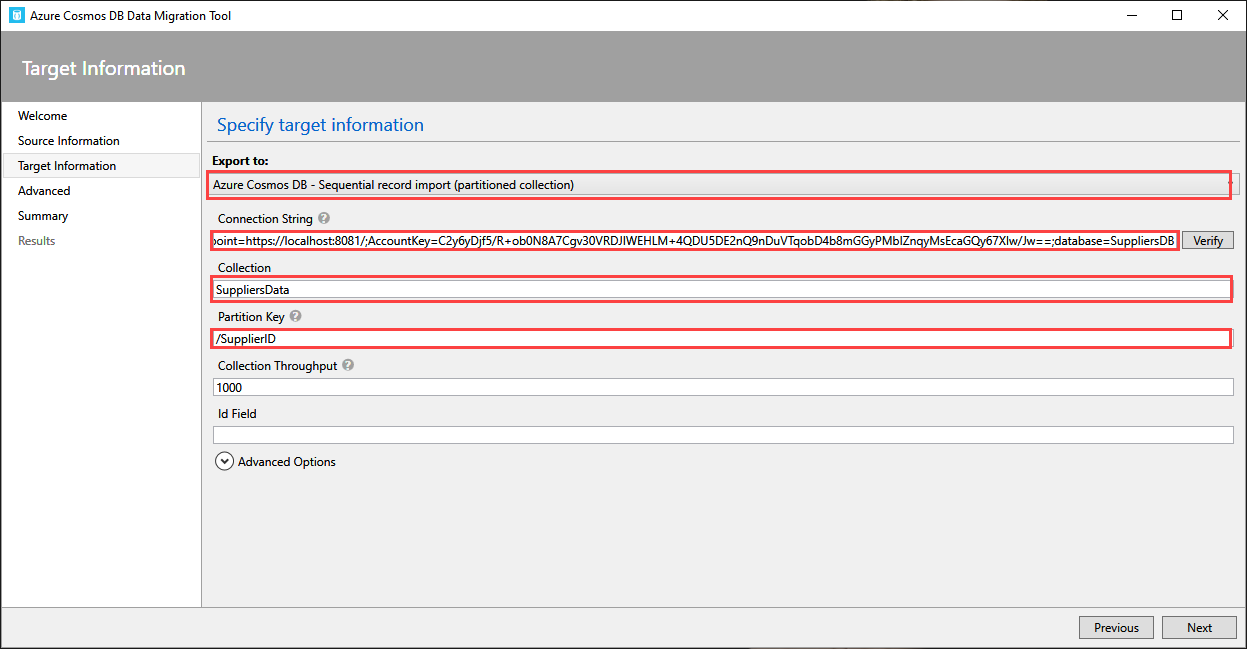Click into the Connection String field

[696, 240]
